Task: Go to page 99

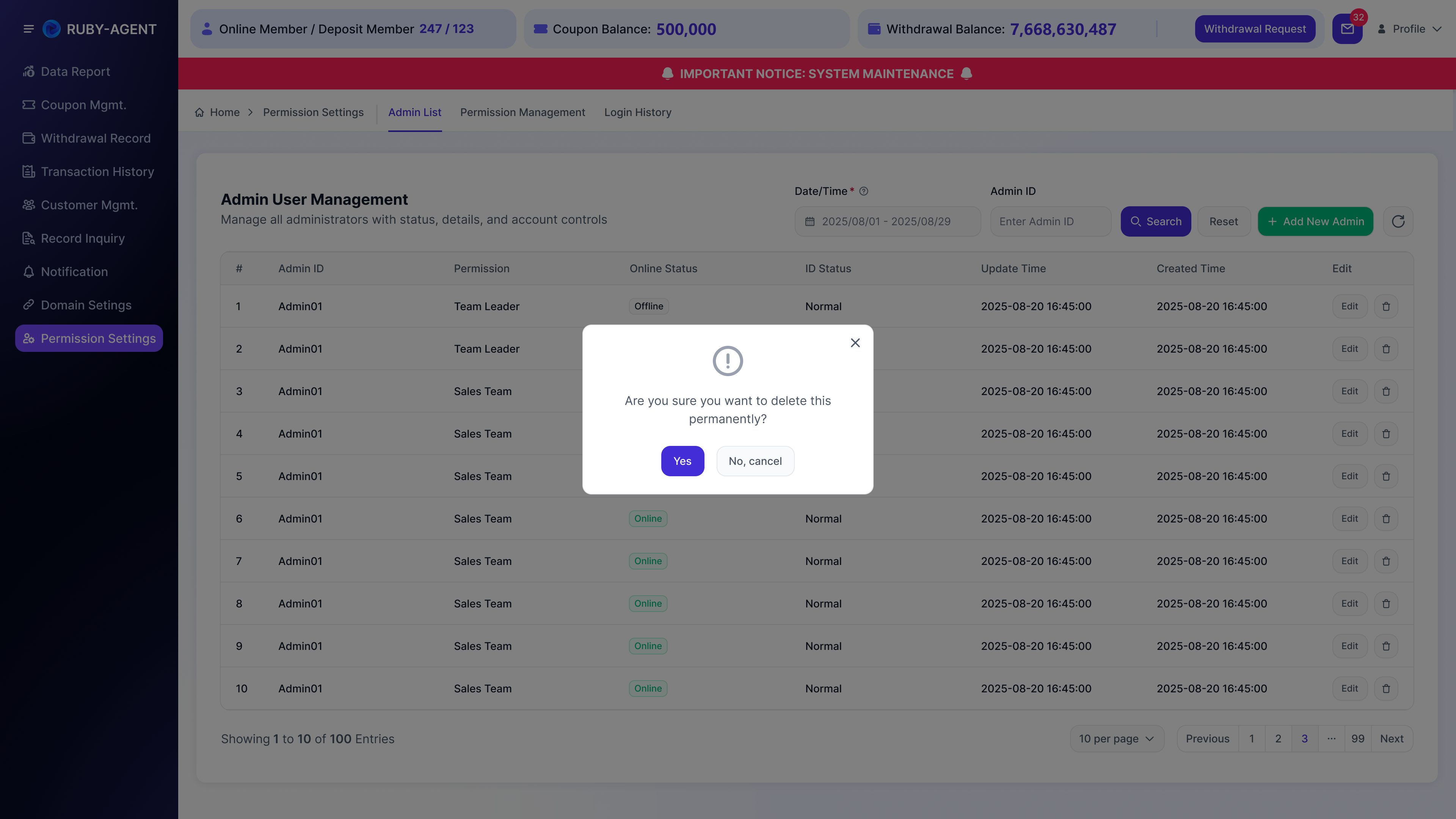Action: [1358, 739]
